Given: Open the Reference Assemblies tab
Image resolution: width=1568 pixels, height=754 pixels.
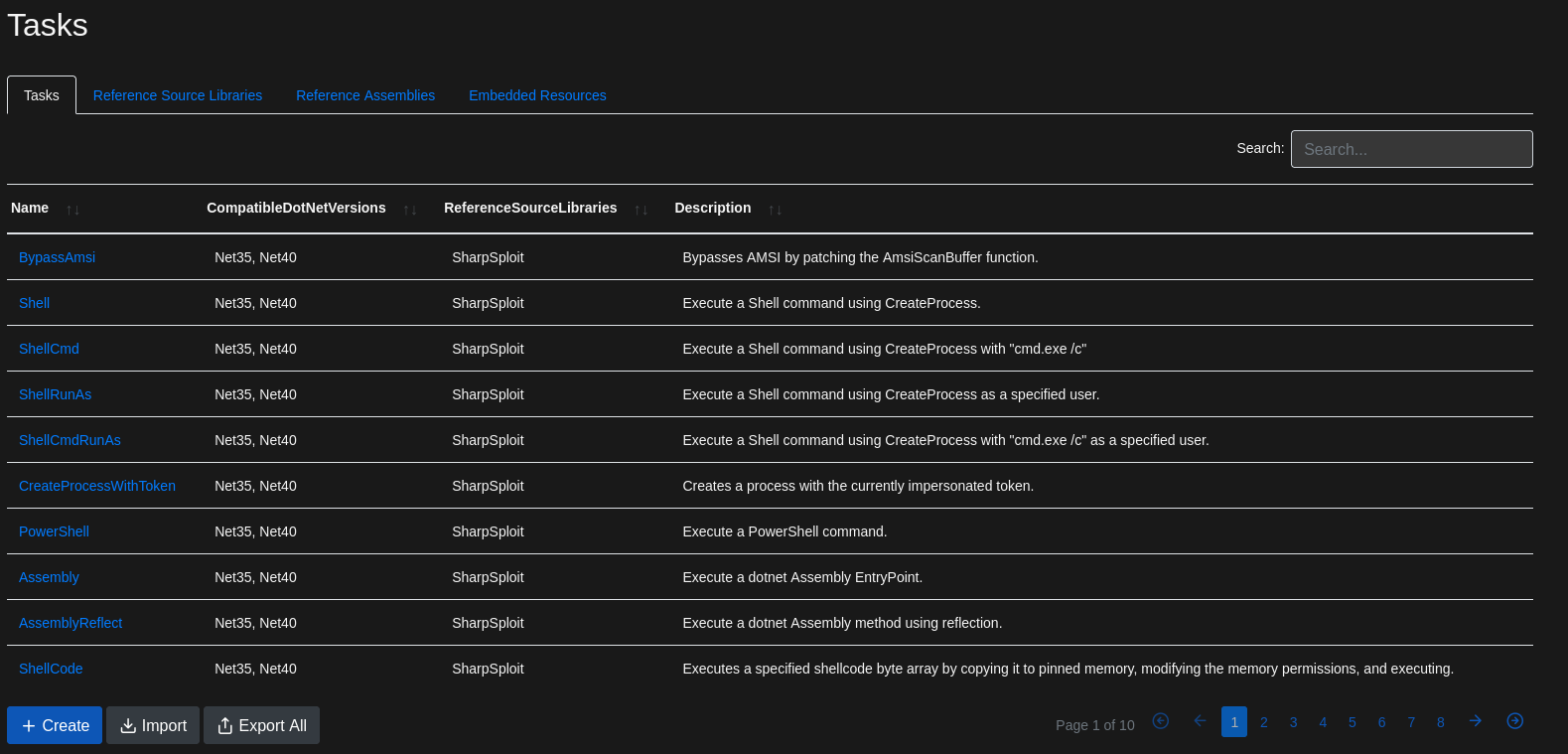Looking at the screenshot, I should pos(365,95).
